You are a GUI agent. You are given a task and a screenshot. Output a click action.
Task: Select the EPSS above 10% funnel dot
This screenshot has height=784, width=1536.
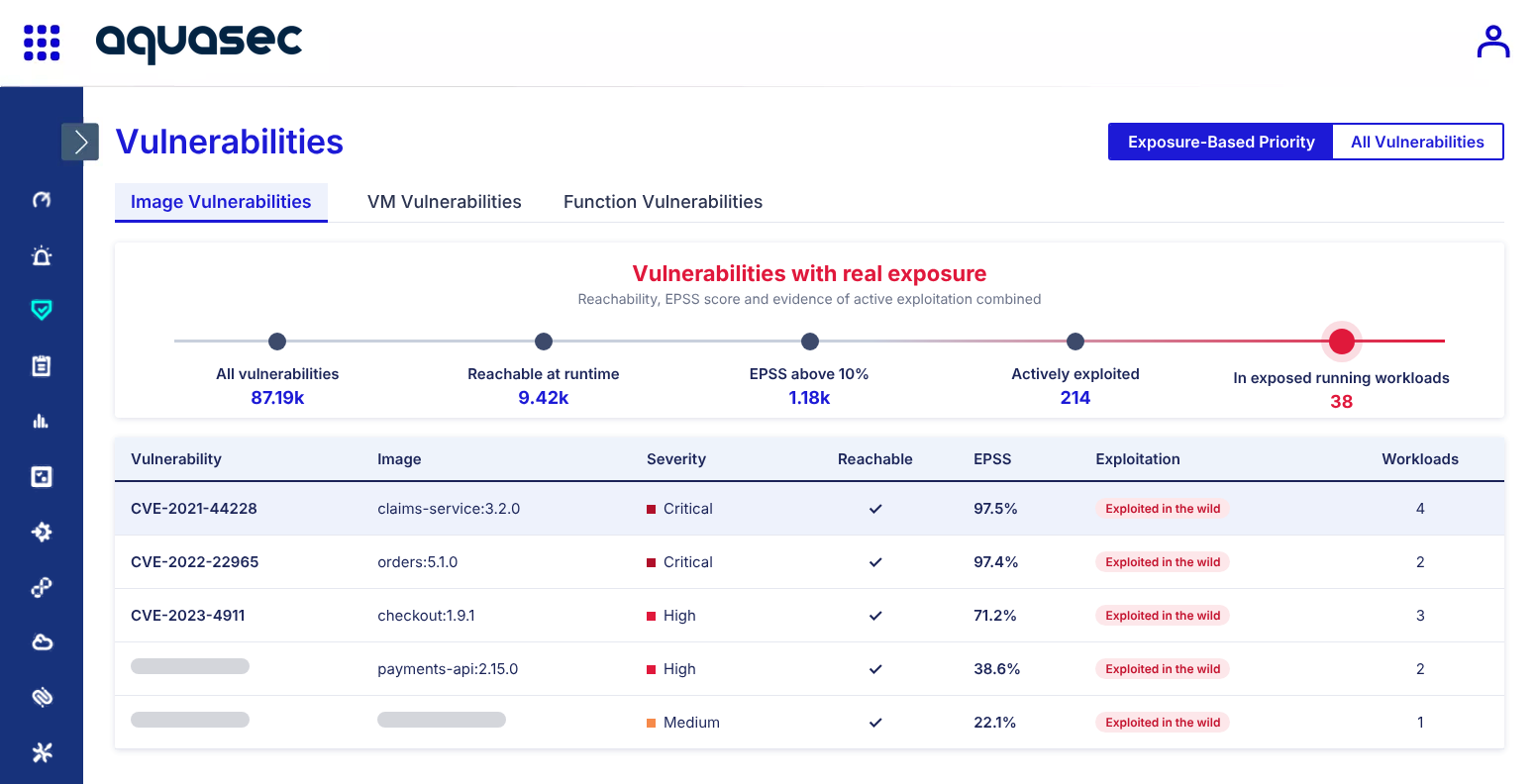pos(810,342)
